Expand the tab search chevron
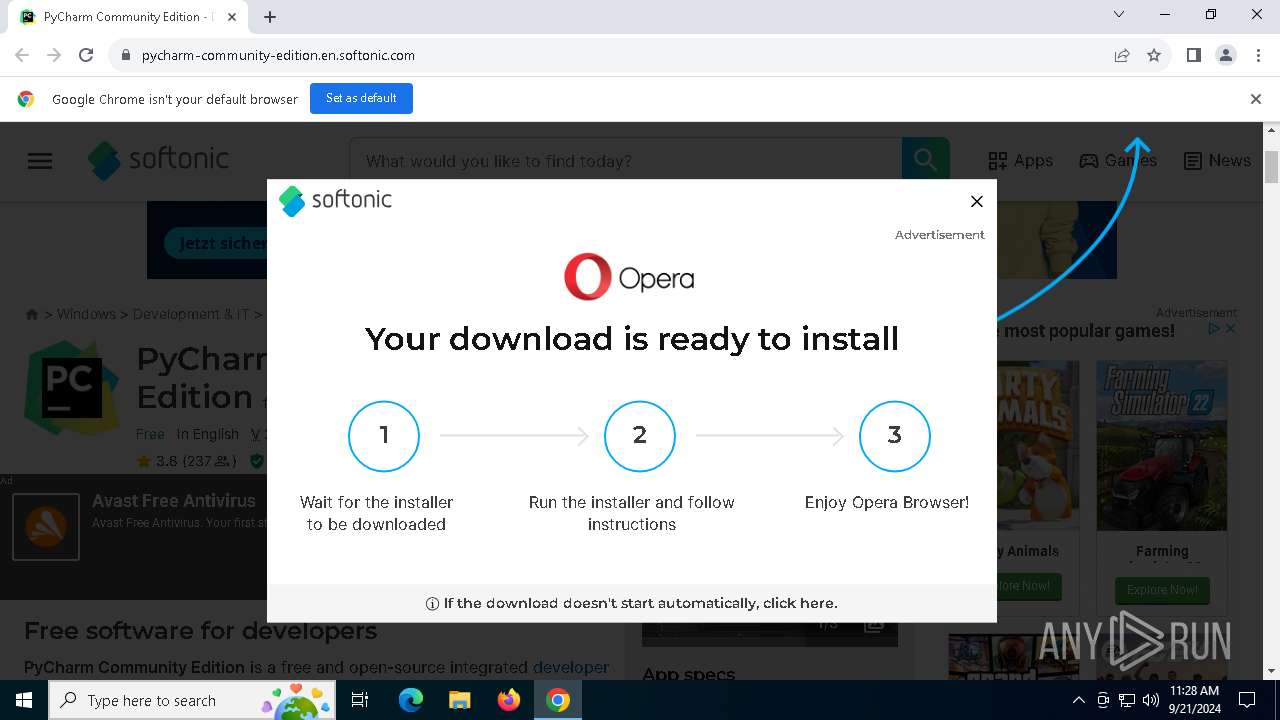1280x720 pixels. coord(1119,14)
